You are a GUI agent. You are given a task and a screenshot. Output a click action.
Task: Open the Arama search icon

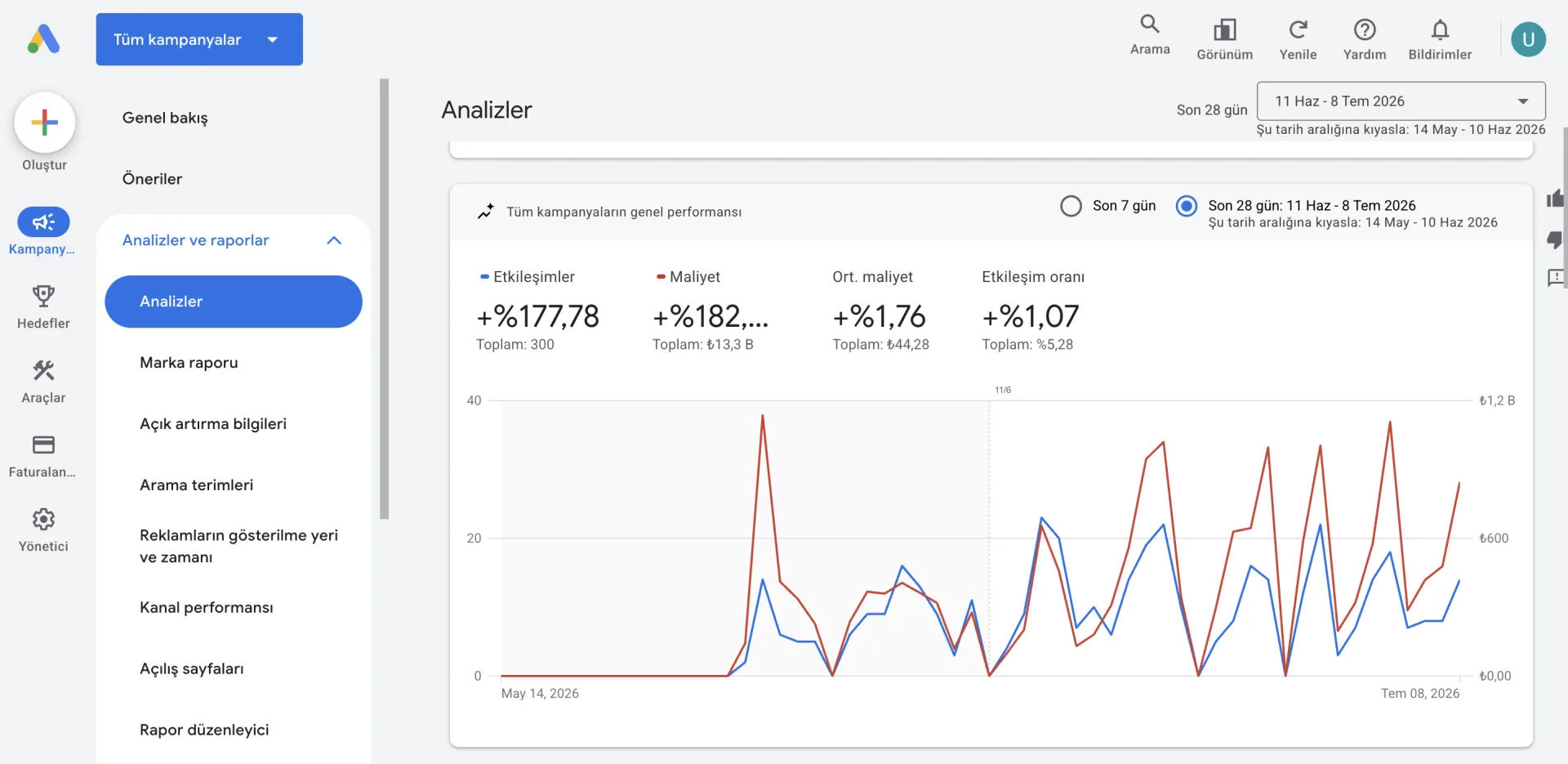tap(1150, 24)
